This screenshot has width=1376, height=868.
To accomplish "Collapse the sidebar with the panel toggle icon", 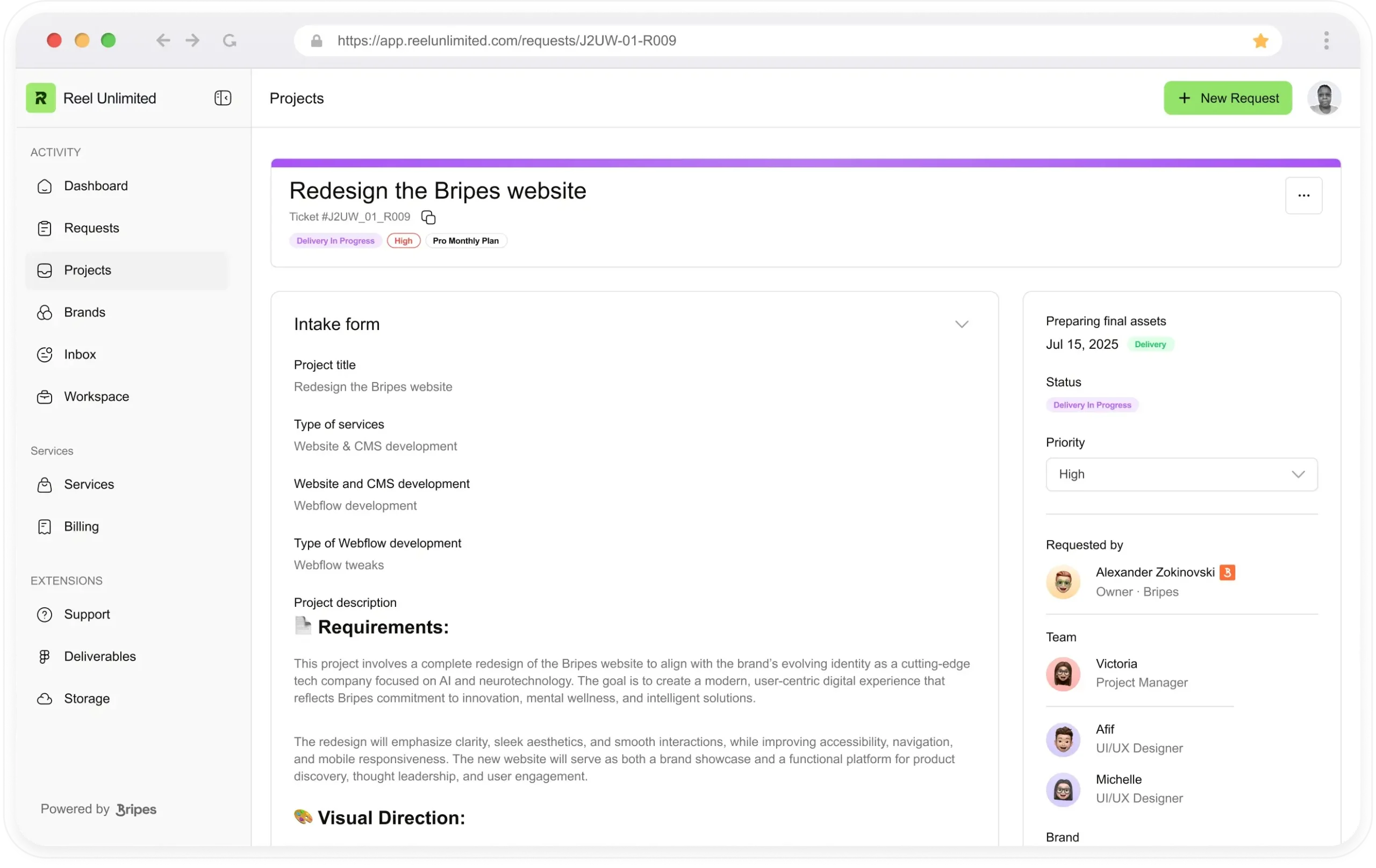I will 223,98.
